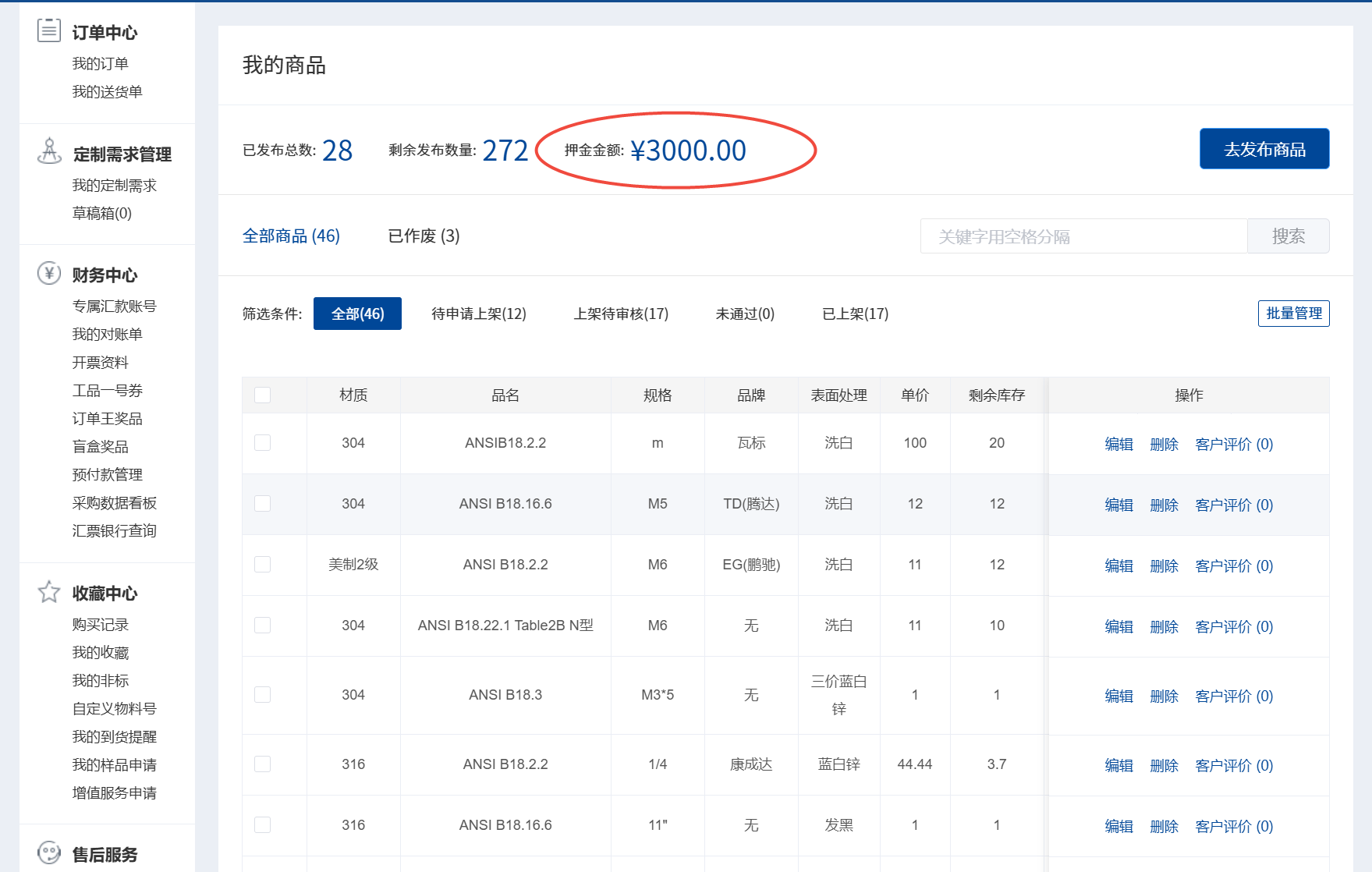This screenshot has width=1372, height=872.
Task: Delete the 康成达 1/4 product row
Action: click(1164, 766)
